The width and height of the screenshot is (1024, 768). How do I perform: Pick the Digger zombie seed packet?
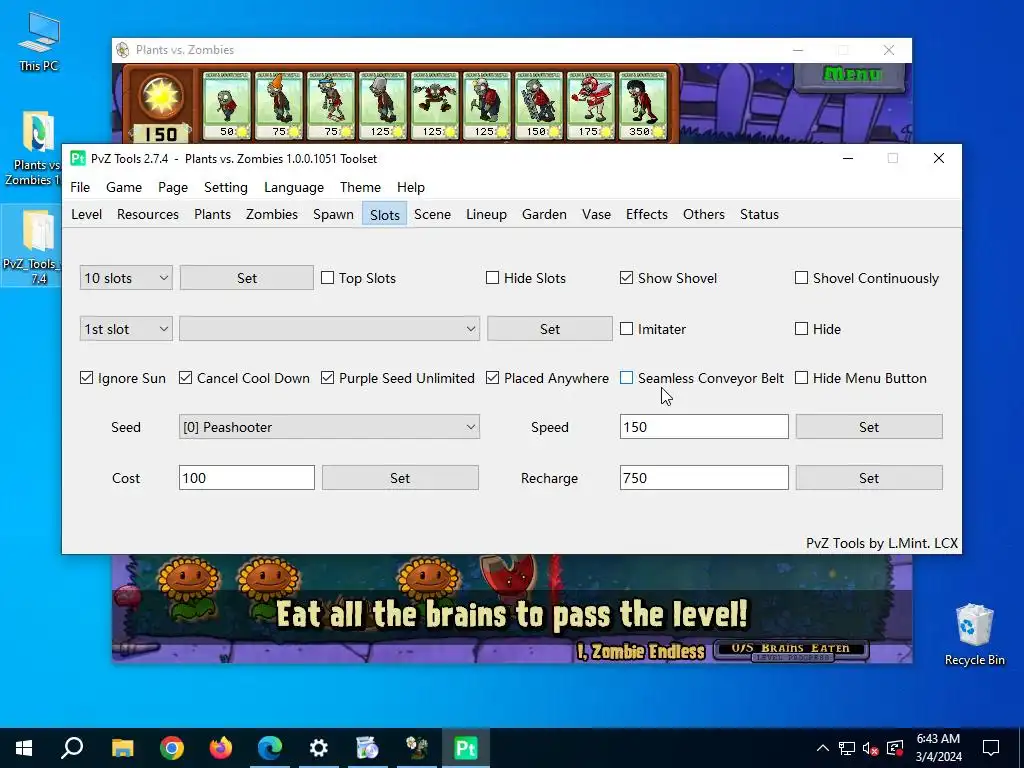(x=487, y=105)
